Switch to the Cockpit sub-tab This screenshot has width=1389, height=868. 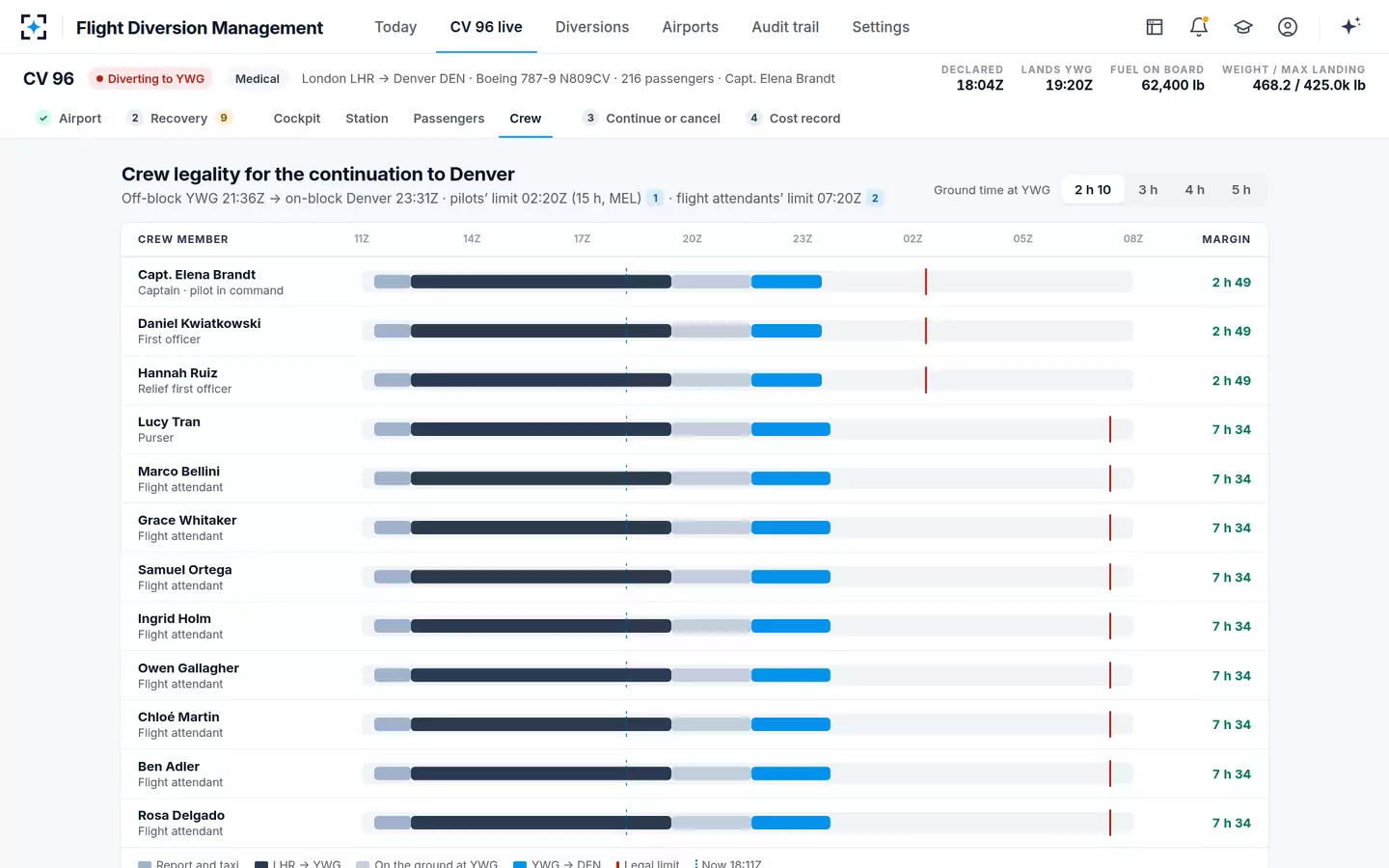coord(297,119)
